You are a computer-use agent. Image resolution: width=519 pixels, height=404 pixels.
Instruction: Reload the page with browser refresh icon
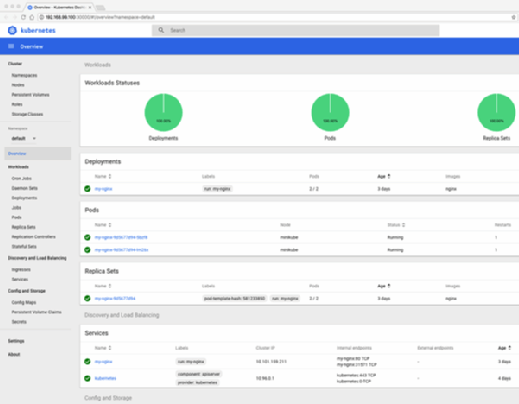point(23,17)
